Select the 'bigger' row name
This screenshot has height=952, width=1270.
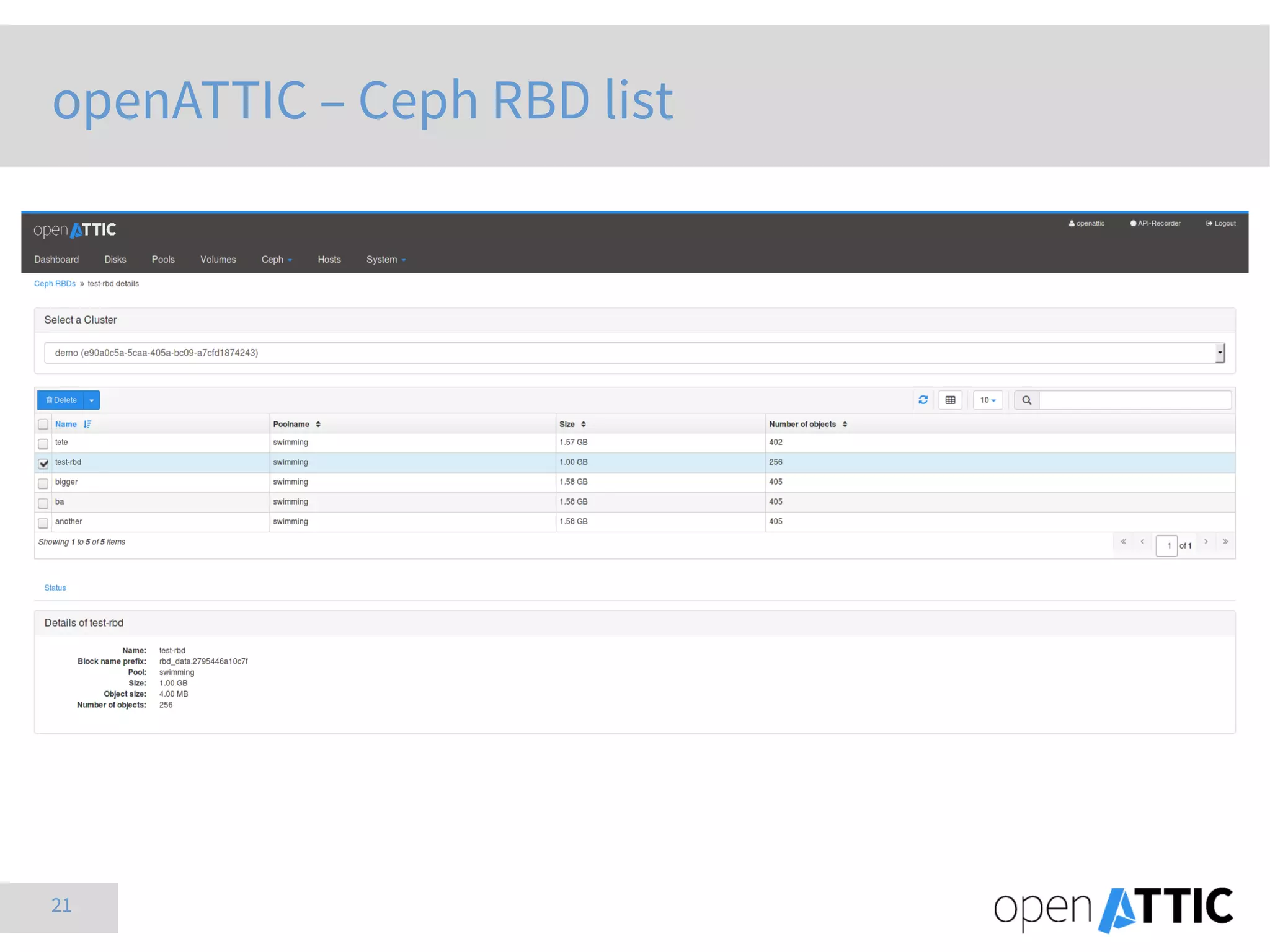66,482
